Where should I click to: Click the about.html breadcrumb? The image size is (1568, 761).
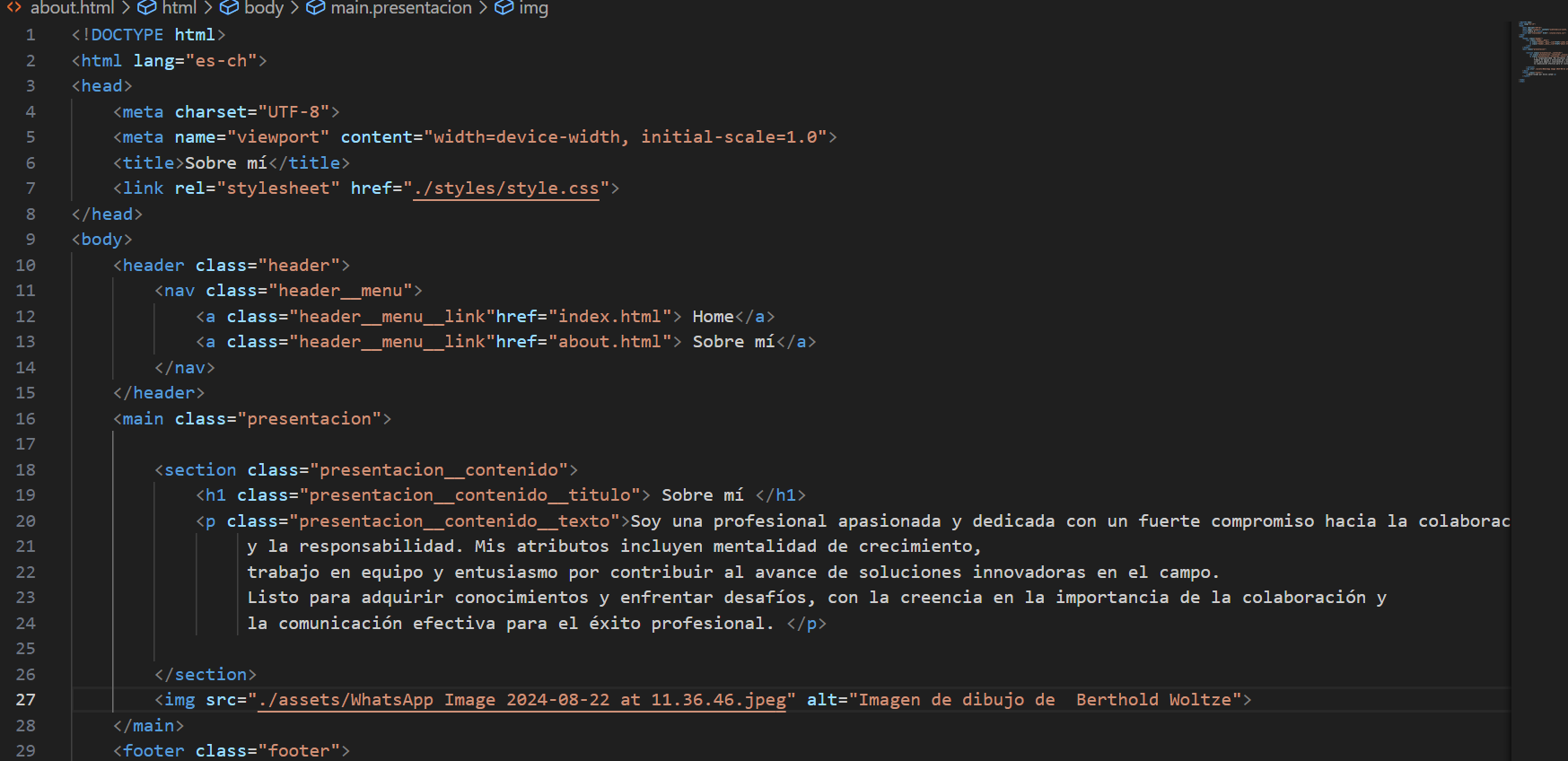click(72, 8)
